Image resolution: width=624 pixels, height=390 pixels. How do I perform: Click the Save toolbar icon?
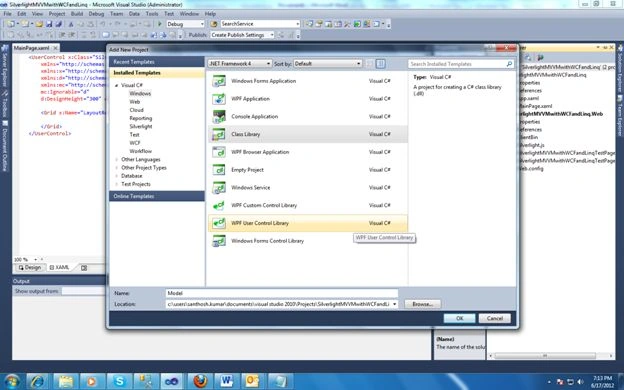click(x=49, y=24)
